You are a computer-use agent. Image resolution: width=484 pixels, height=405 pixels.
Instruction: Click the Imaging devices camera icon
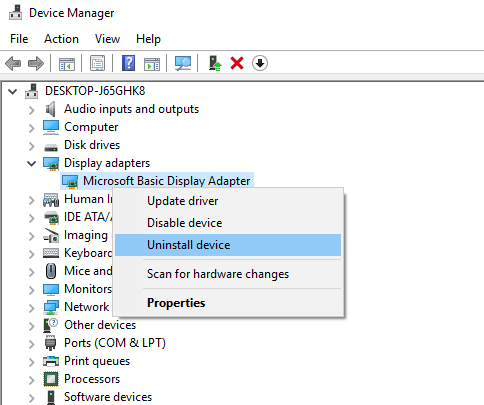pyautogui.click(x=51, y=235)
